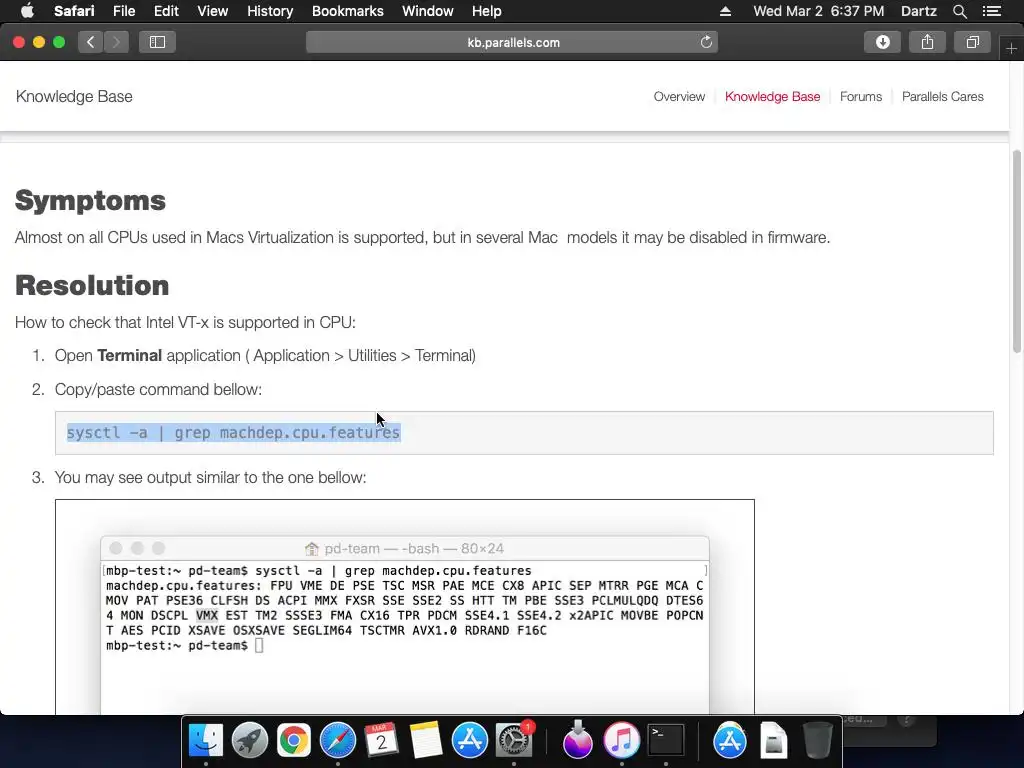Image resolution: width=1024 pixels, height=768 pixels.
Task: Switch to Safari compass icon in Dock
Action: coord(338,741)
